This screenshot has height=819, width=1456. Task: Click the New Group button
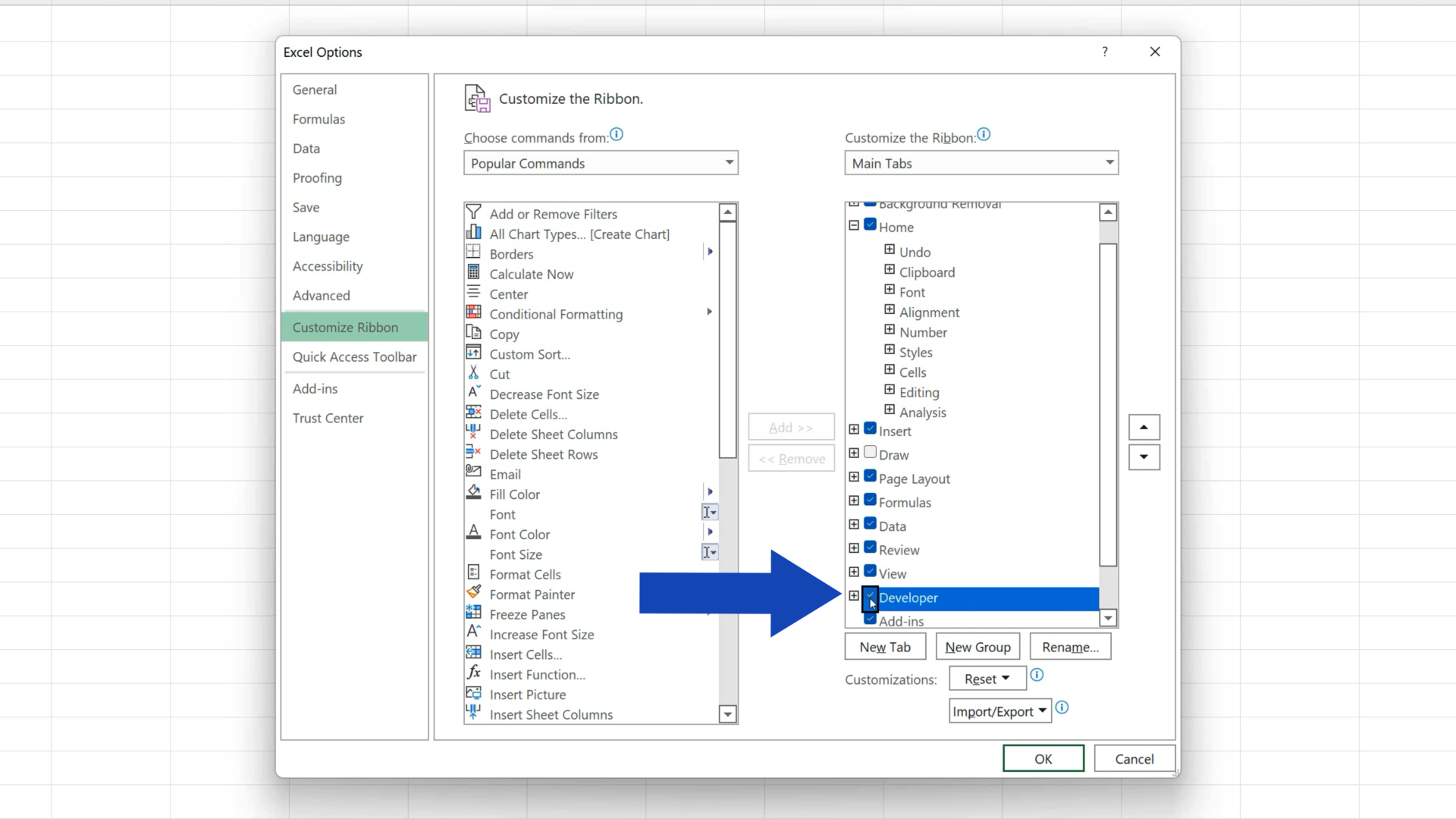pyautogui.click(x=977, y=646)
